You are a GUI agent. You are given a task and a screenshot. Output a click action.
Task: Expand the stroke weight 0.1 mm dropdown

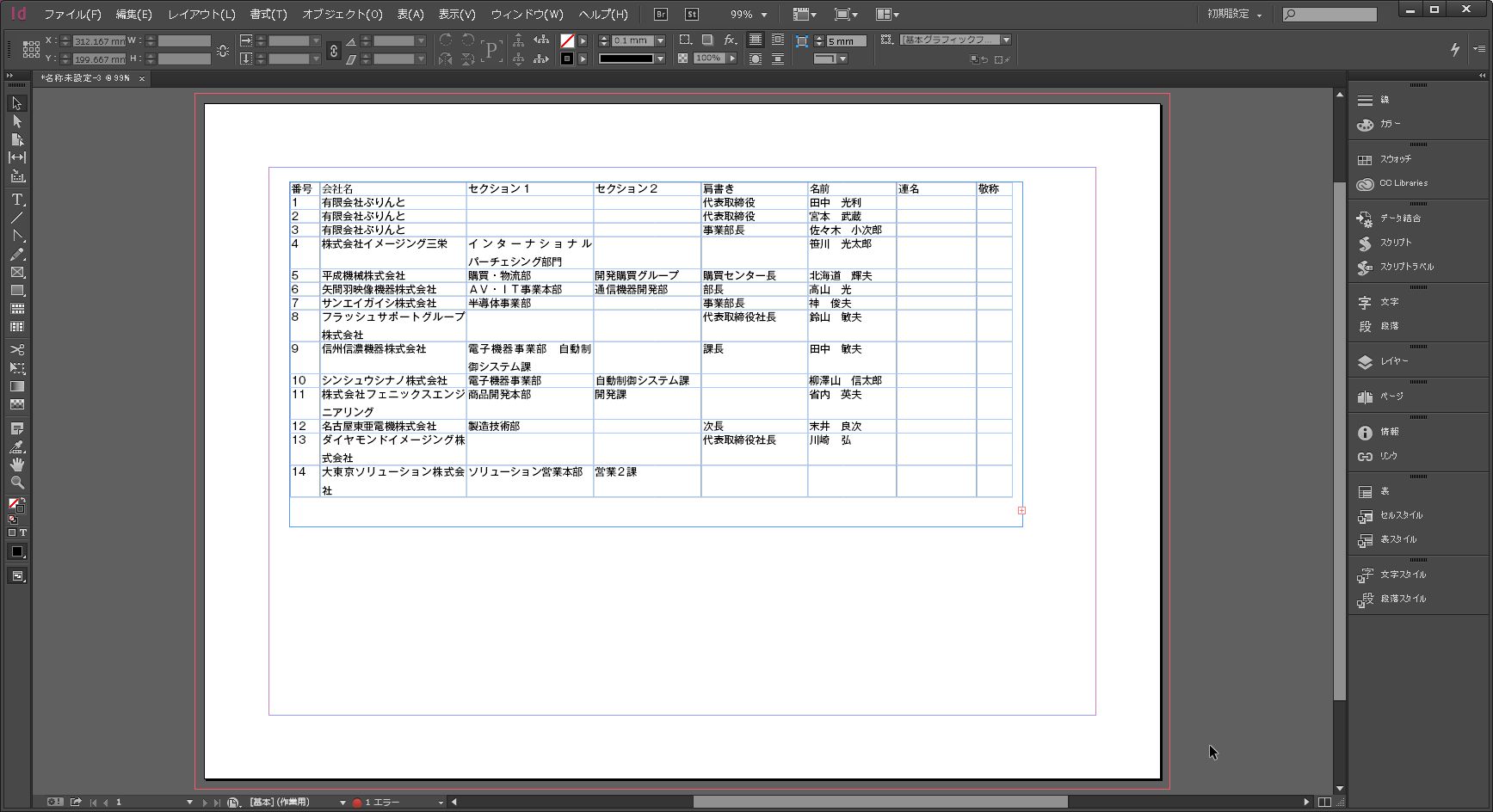coord(661,40)
